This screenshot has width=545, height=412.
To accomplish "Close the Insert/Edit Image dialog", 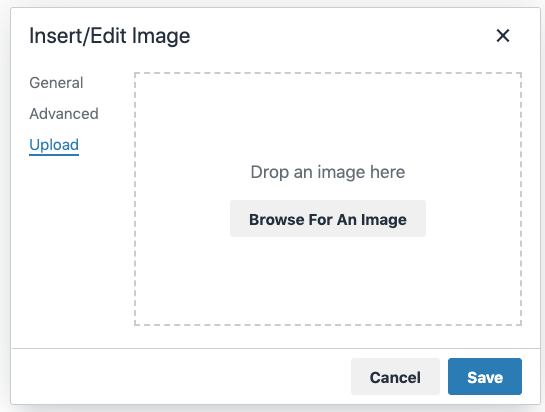I will (x=503, y=35).
